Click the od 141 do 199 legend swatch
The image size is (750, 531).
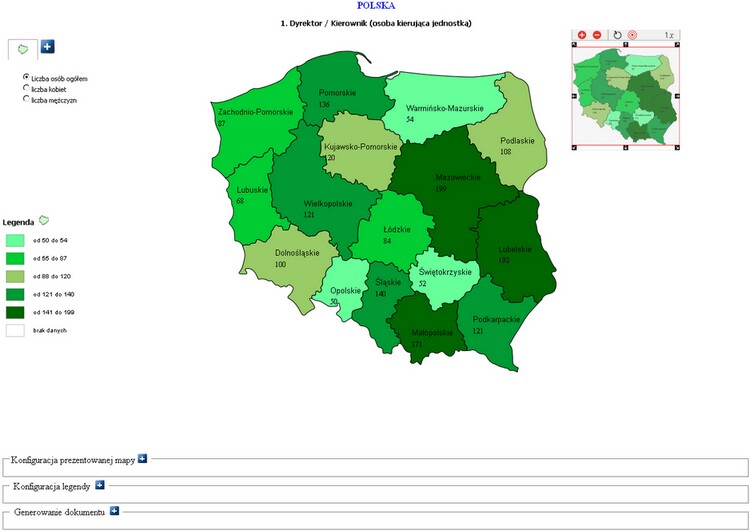click(15, 312)
